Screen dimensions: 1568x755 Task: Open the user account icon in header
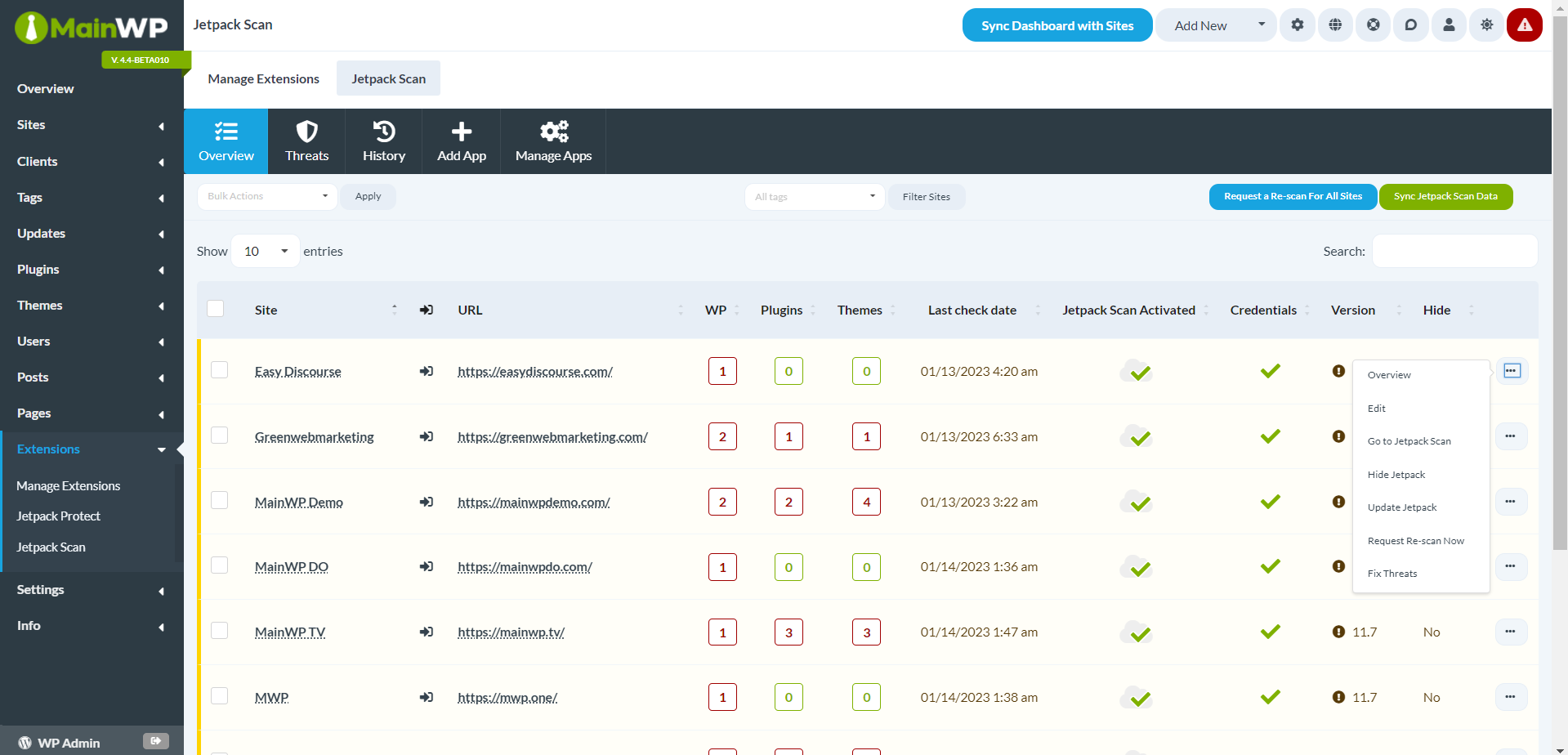pos(1448,25)
